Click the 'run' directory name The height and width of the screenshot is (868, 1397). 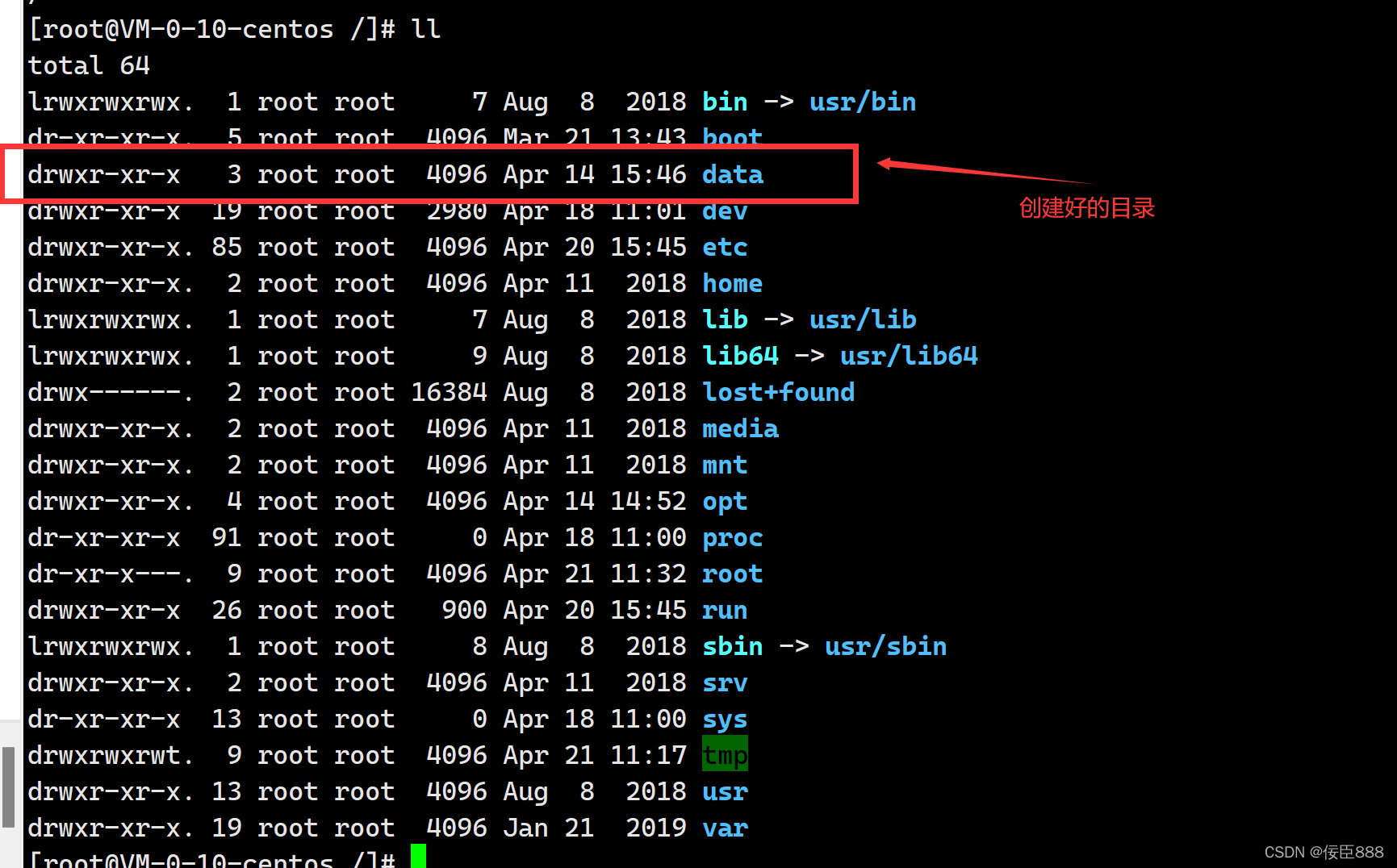point(725,610)
